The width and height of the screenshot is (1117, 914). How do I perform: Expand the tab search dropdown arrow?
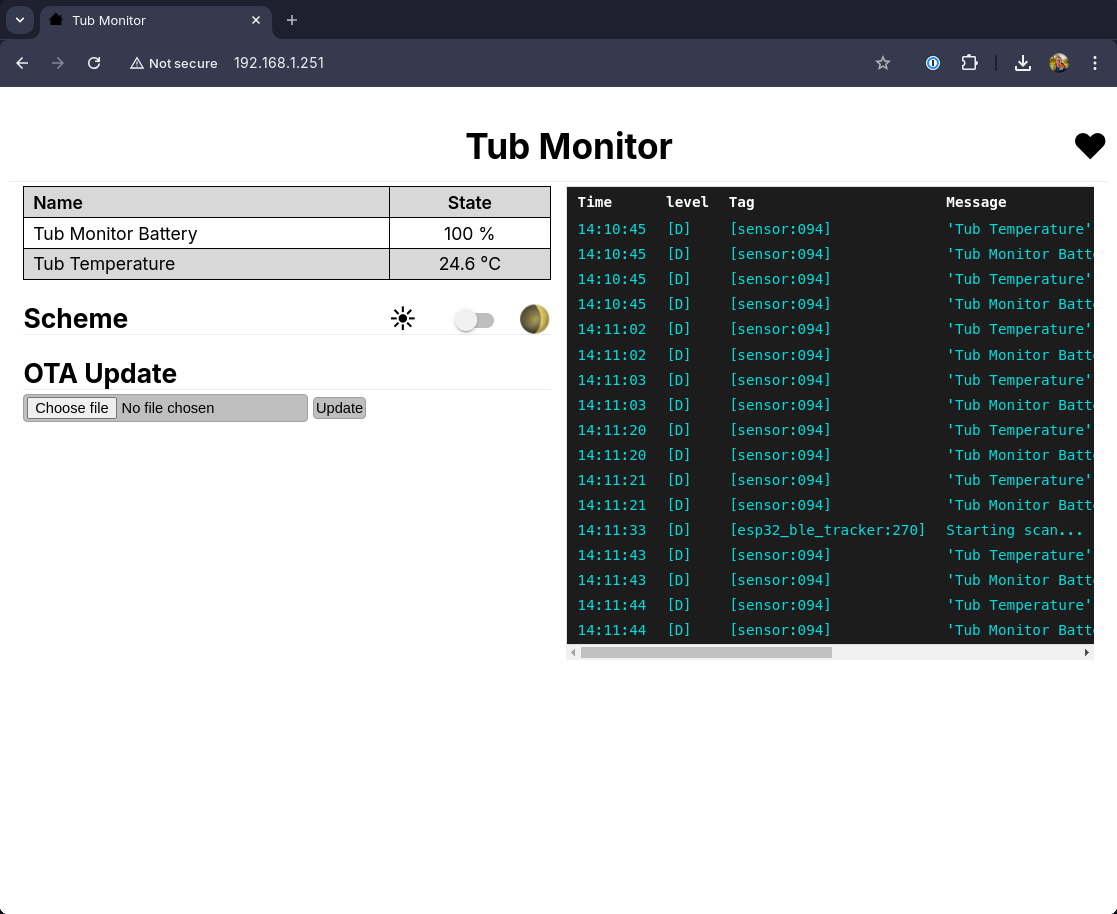click(x=19, y=20)
